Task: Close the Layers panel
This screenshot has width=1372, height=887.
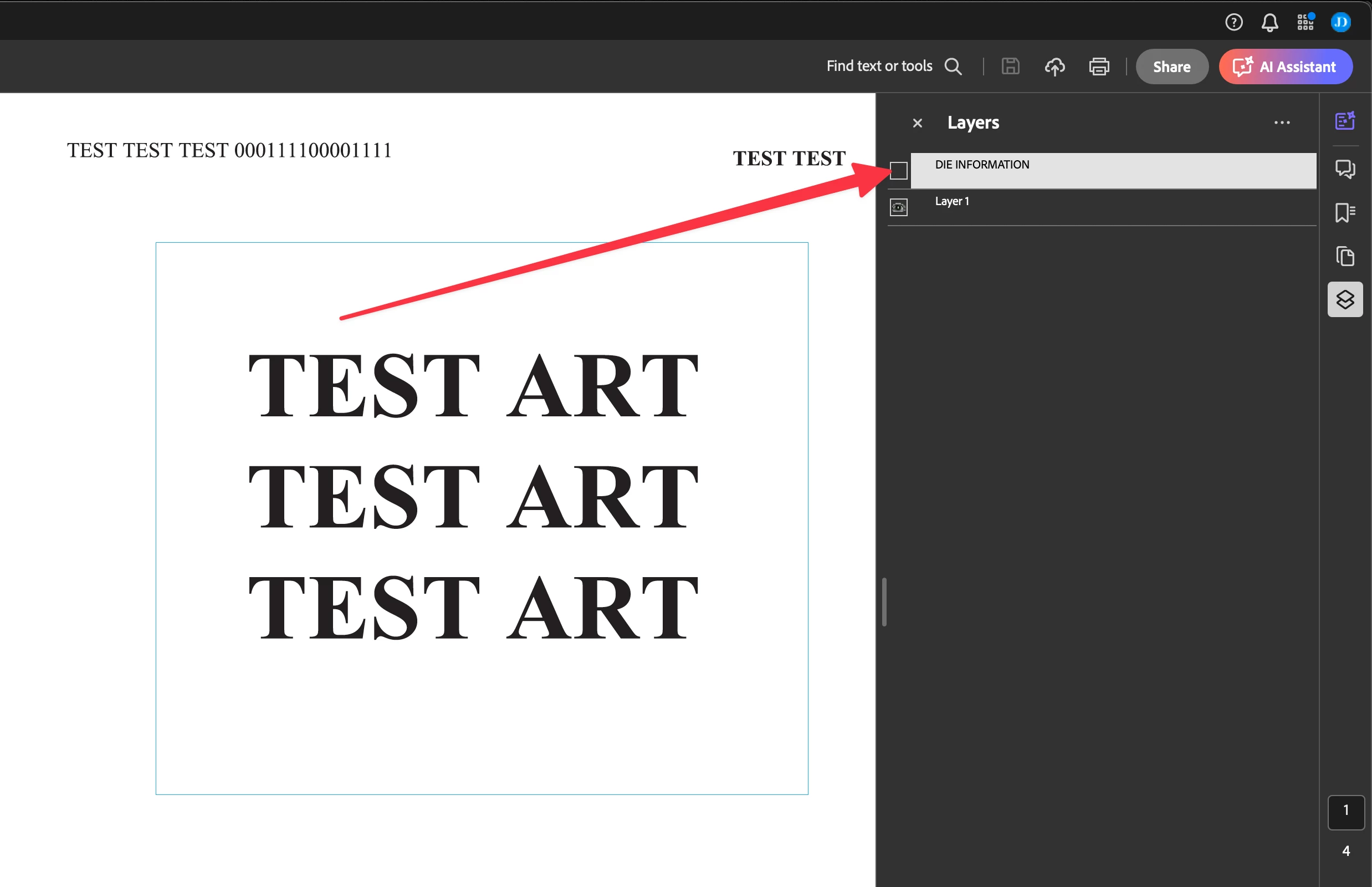Action: pos(917,123)
